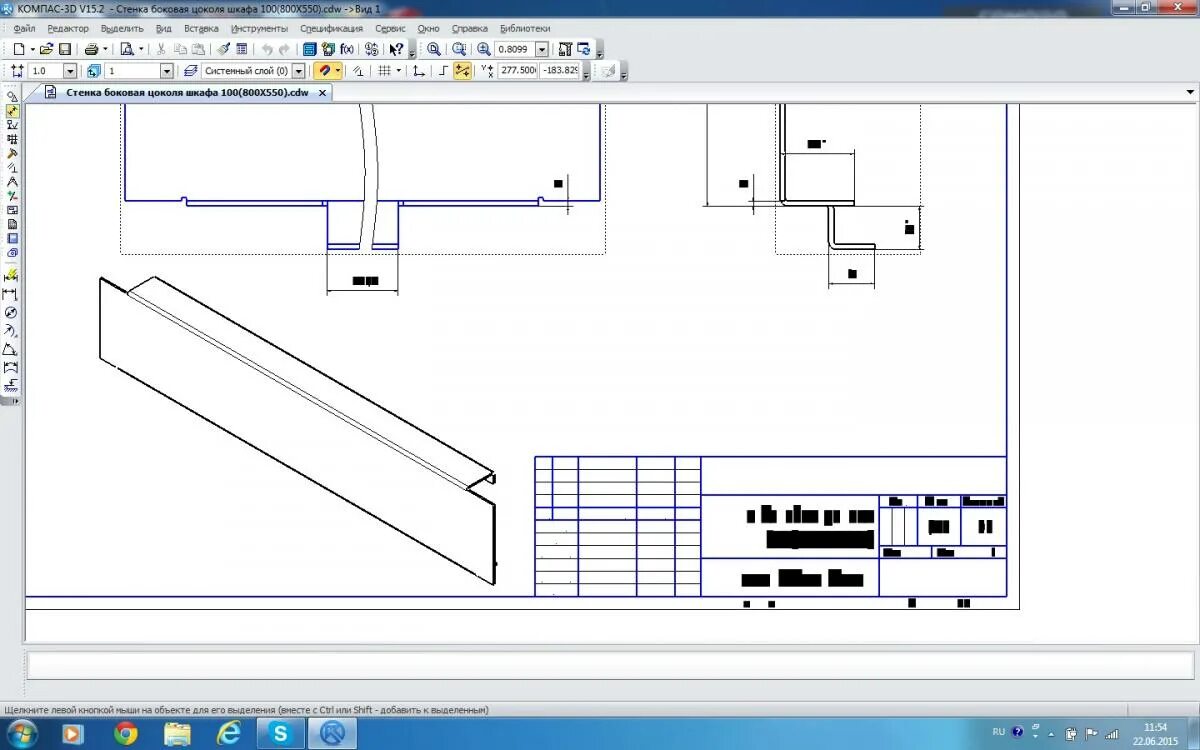Click the X coordinate field 277.500
Viewport: 1200px width, 750px height.
(517, 71)
